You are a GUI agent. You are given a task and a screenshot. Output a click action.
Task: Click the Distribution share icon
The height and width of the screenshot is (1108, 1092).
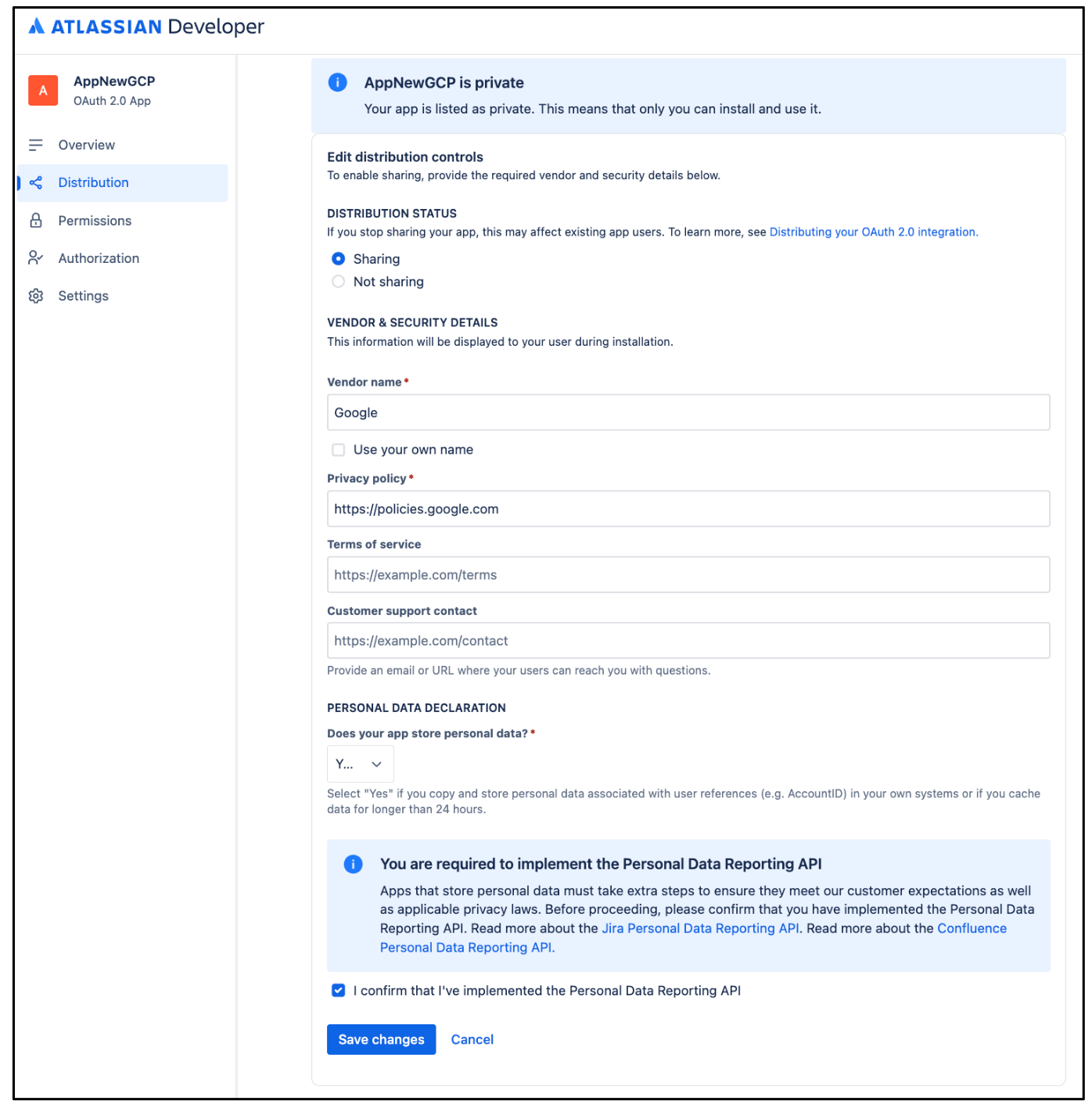(x=36, y=183)
